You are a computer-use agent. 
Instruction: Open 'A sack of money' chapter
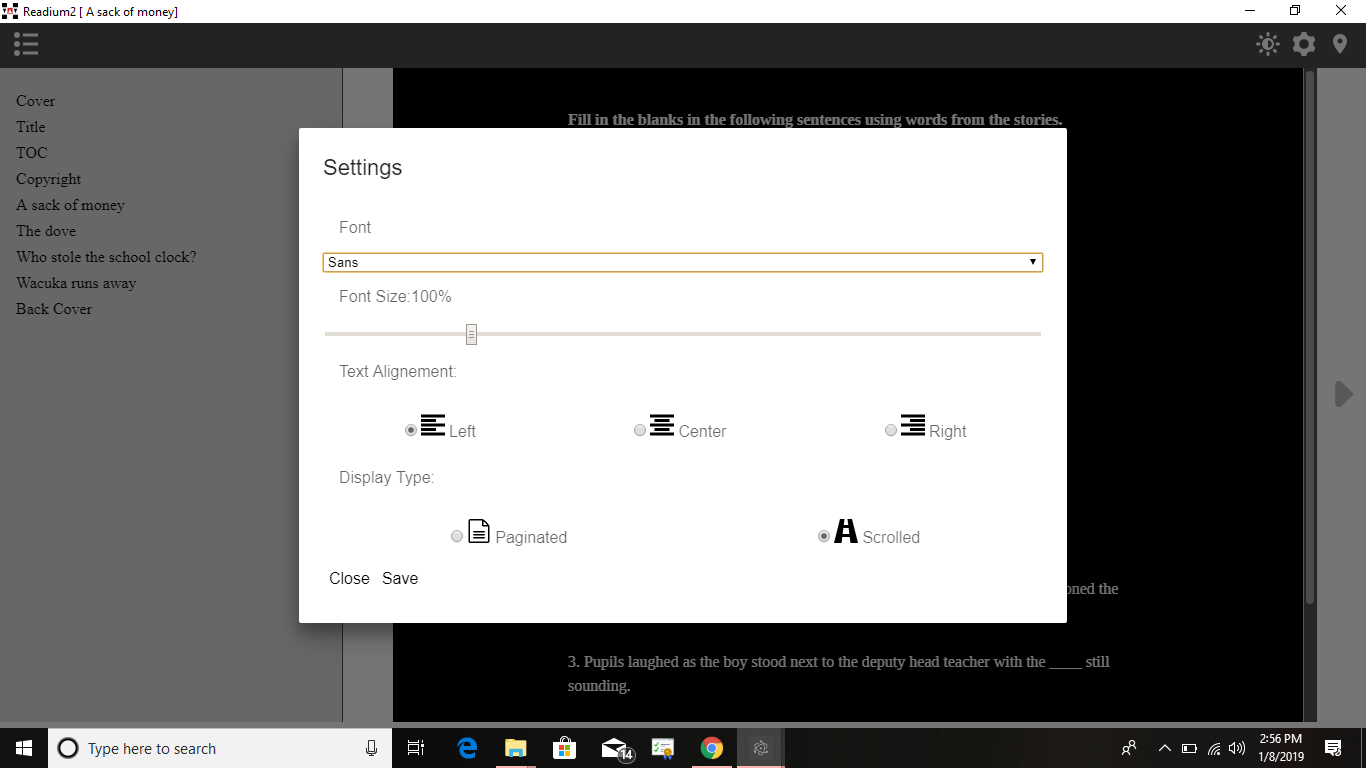70,205
